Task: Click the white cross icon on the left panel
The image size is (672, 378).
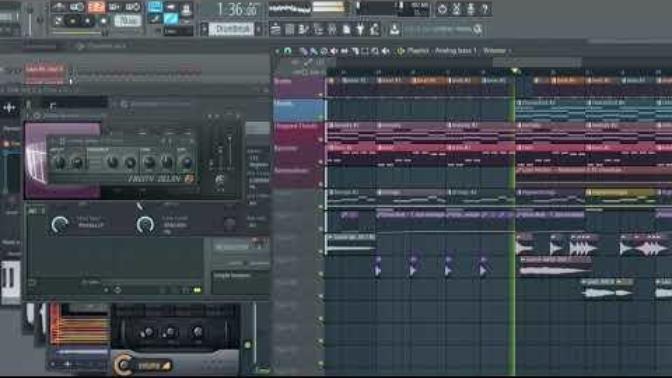Action: coord(9,108)
